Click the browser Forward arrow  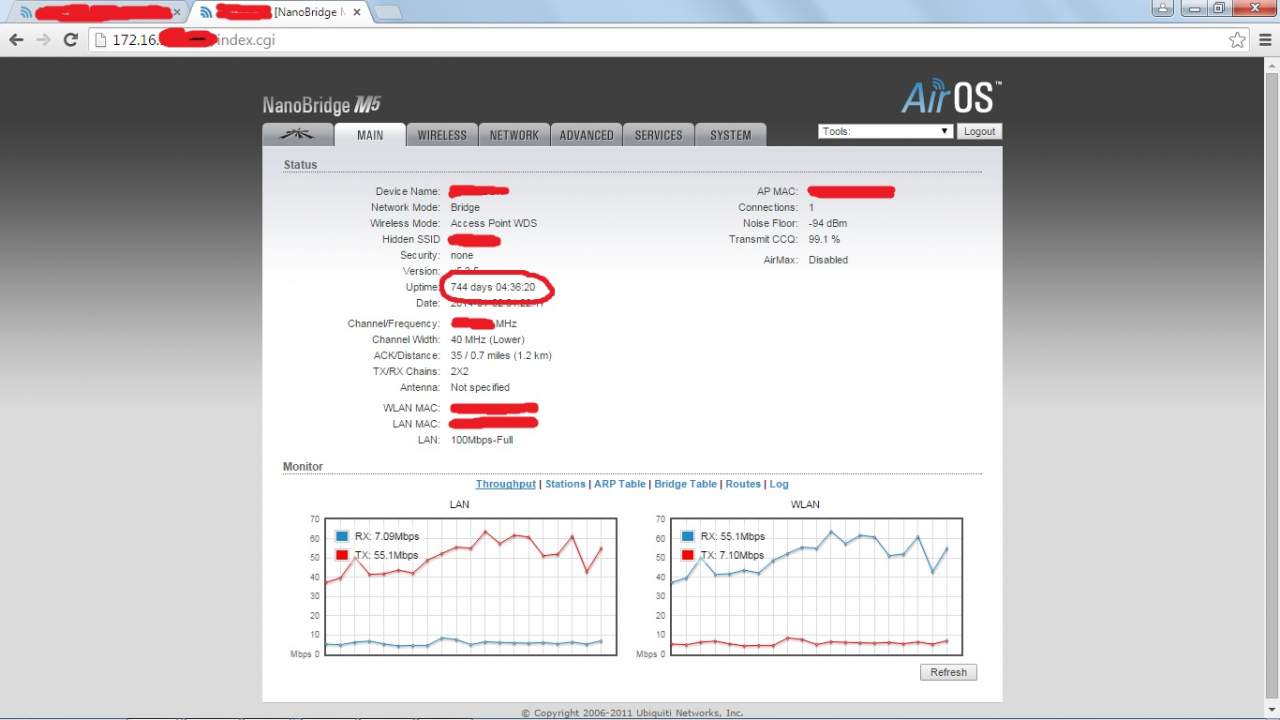click(43, 40)
